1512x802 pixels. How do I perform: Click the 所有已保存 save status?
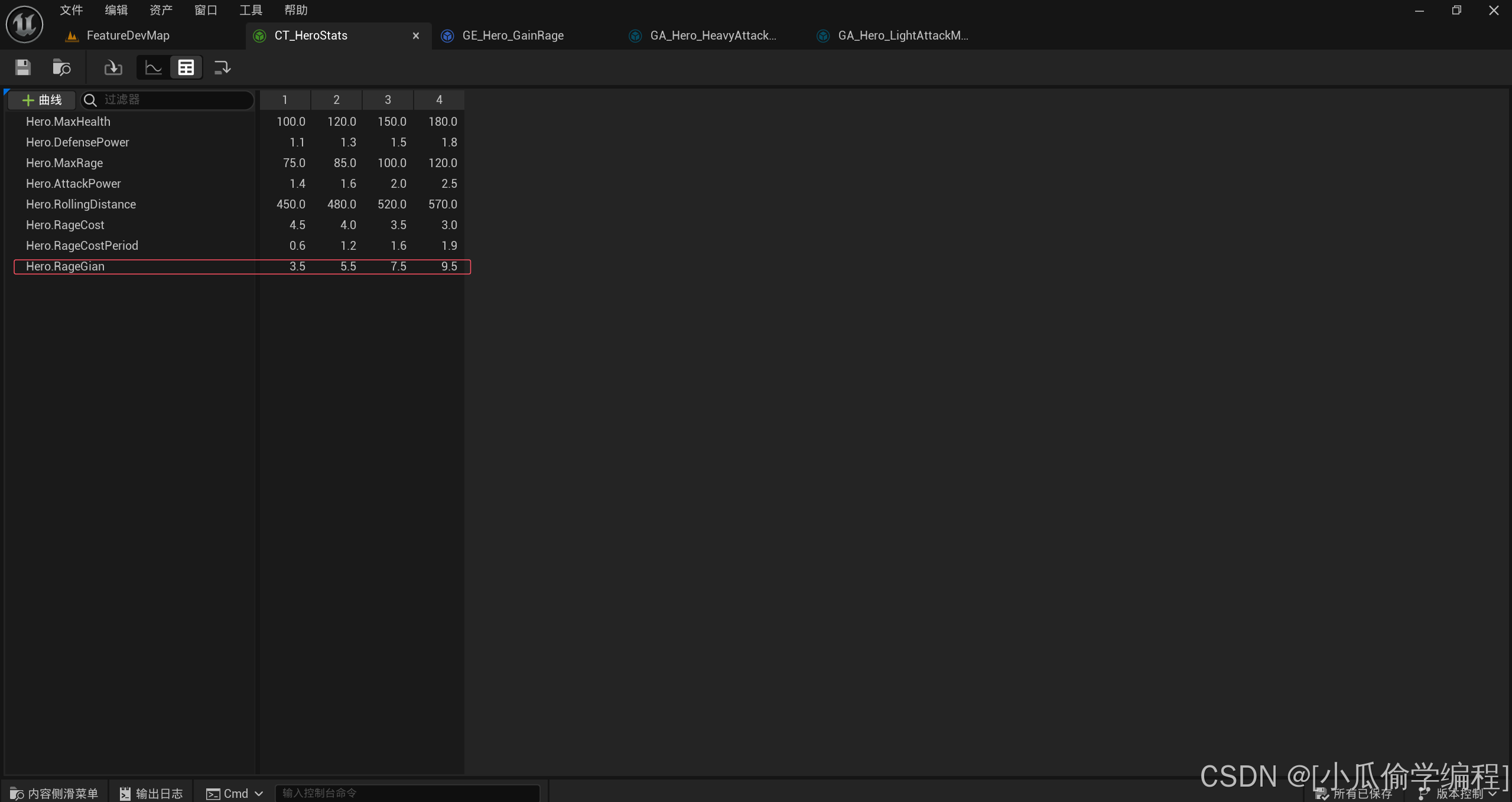click(x=1354, y=793)
